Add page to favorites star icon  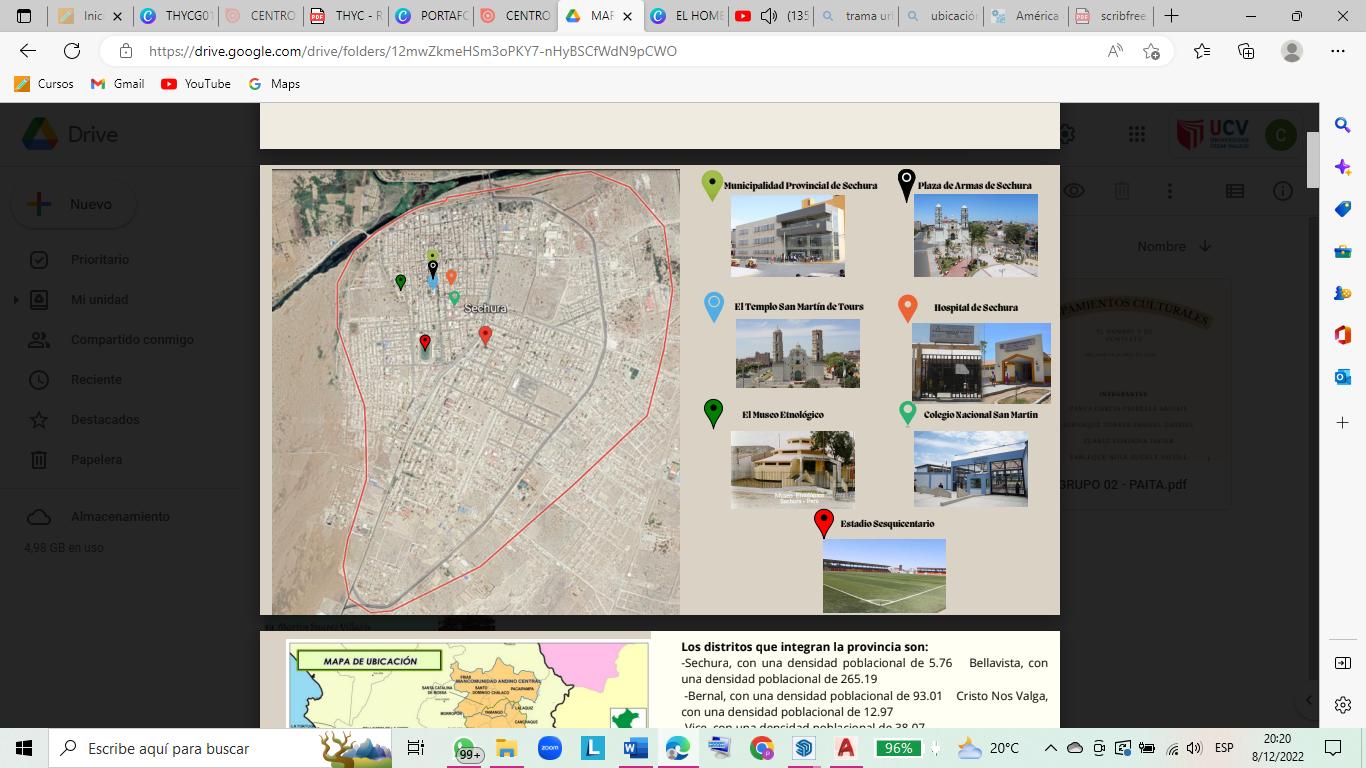tap(1151, 51)
